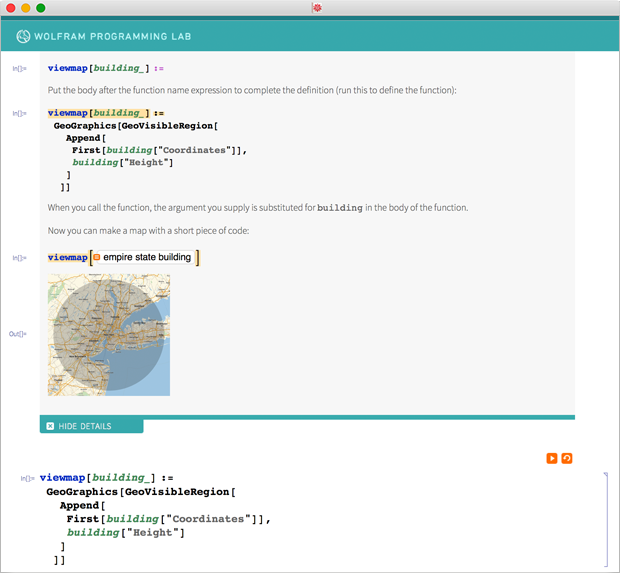Run the code with orange play button
Viewport: 620px width, 573px height.
552,458
